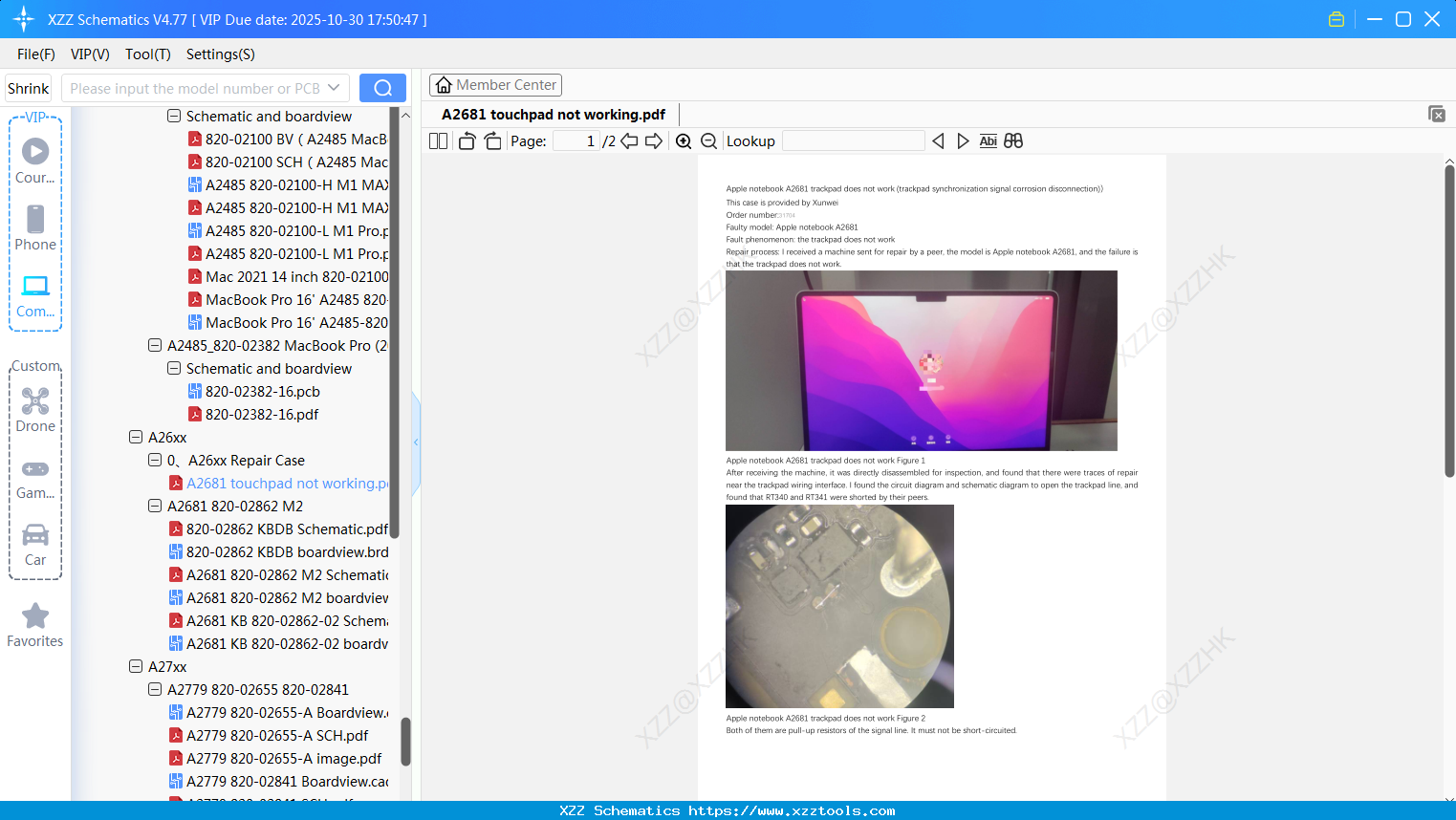1456x820 pixels.
Task: Open the Drone category in sidebar
Action: point(35,410)
